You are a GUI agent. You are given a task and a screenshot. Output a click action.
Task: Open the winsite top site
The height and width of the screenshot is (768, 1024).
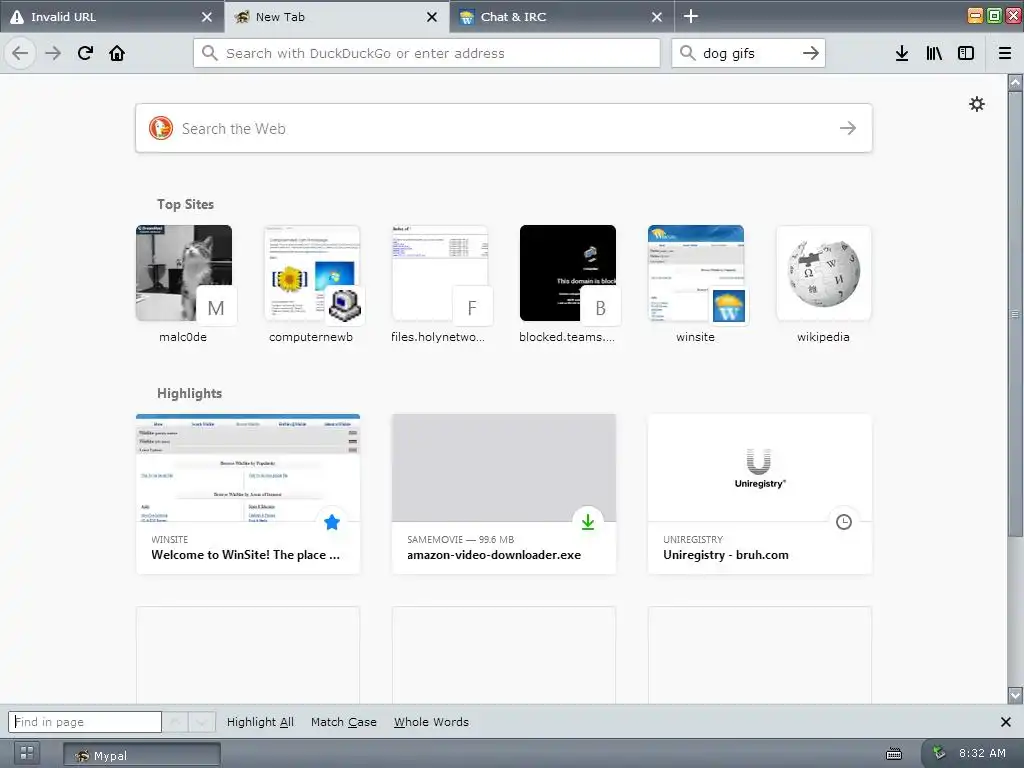click(x=696, y=283)
